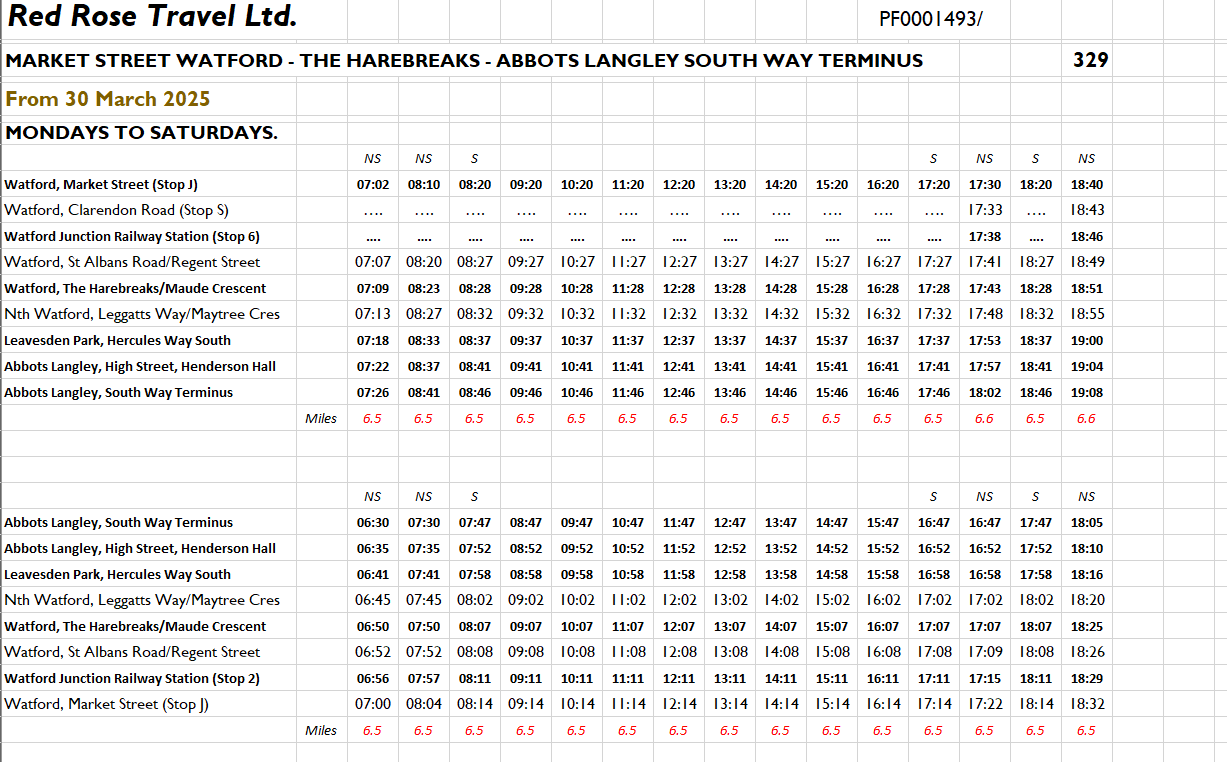
Task: Click 18:20 in the Leggatts Way/Maytree Cres row
Action: (1086, 600)
